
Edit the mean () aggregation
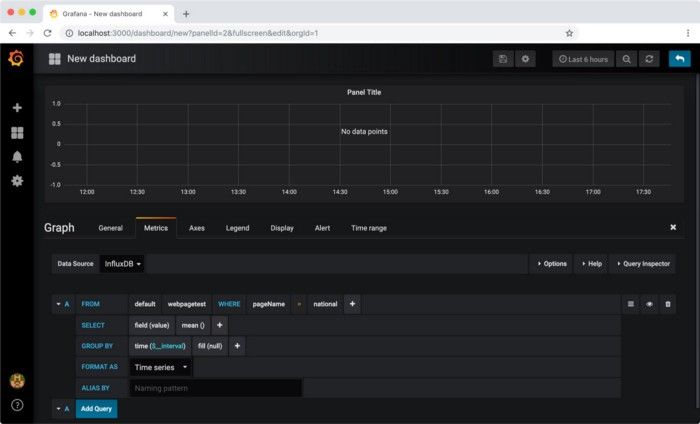click(193, 325)
